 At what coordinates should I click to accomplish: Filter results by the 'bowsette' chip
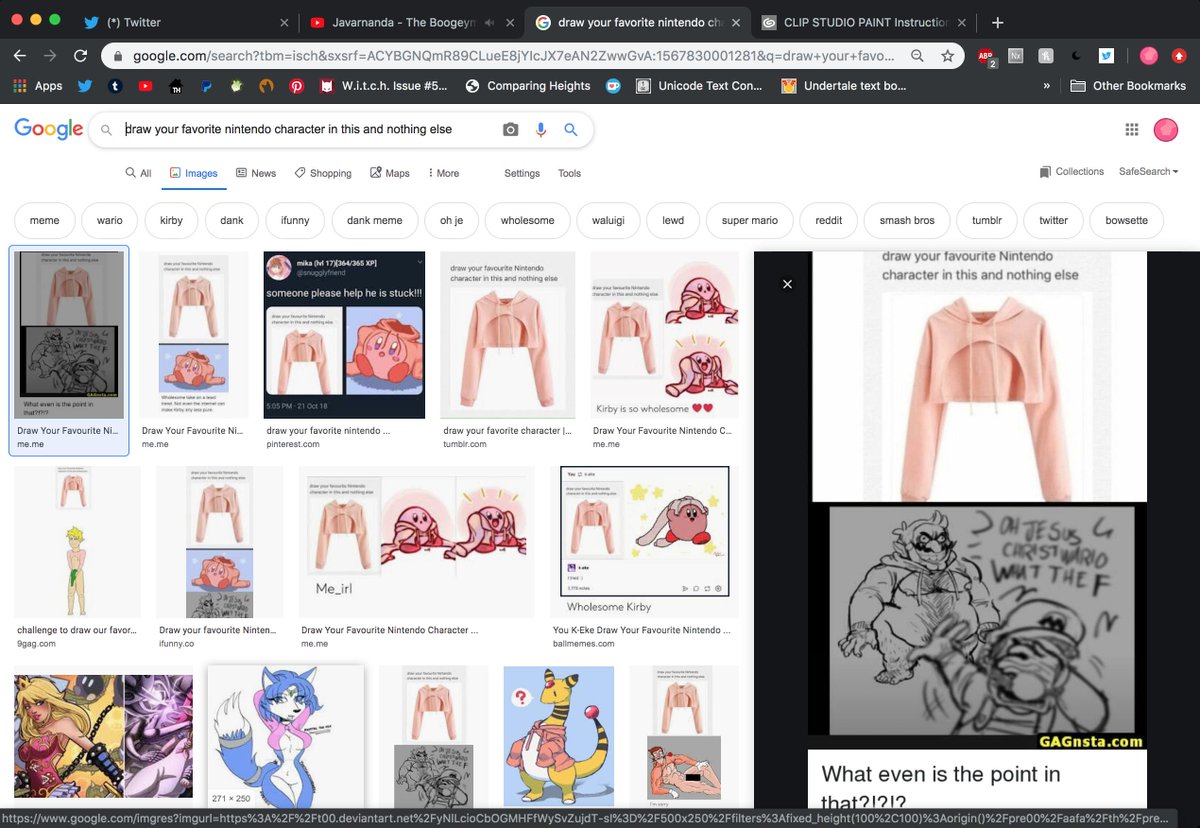[1126, 220]
